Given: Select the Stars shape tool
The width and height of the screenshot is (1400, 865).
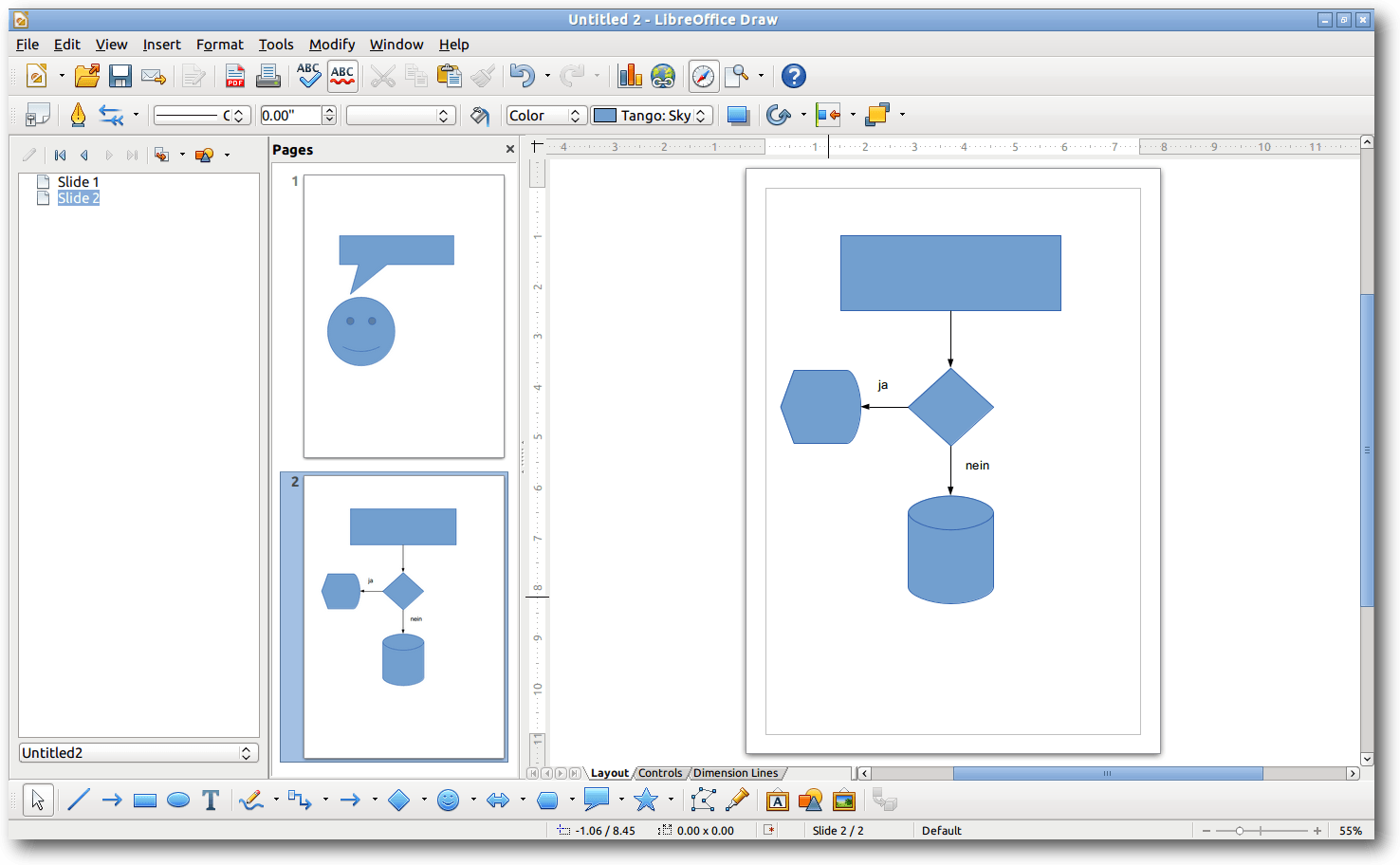Looking at the screenshot, I should [x=646, y=801].
